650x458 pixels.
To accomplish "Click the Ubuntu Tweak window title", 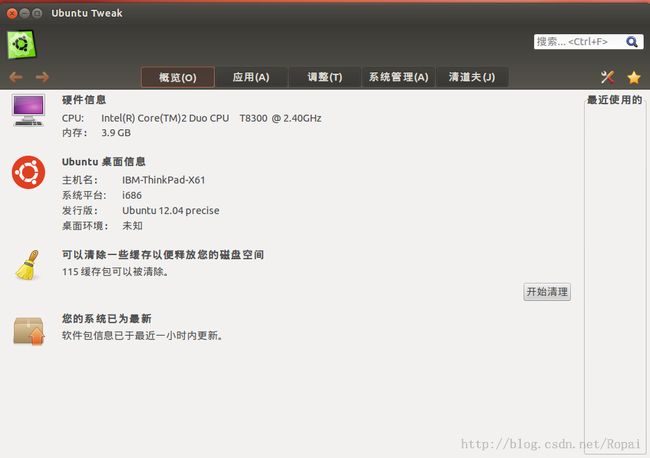I will tap(87, 13).
